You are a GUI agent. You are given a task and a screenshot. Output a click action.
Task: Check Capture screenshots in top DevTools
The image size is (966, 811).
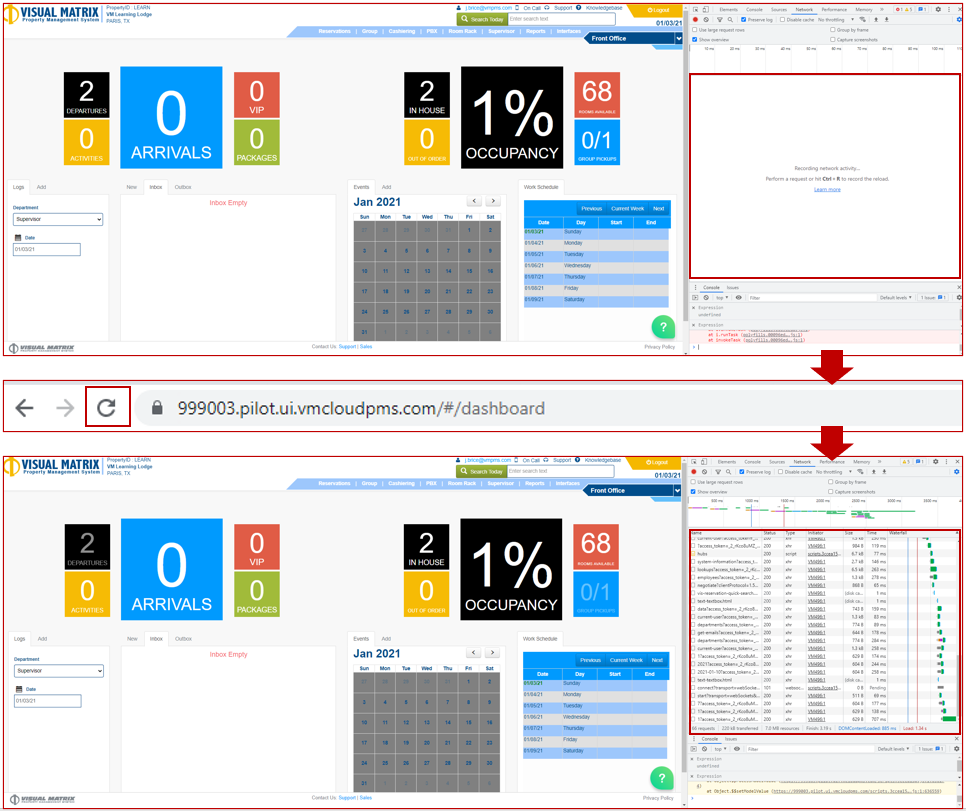coord(833,40)
